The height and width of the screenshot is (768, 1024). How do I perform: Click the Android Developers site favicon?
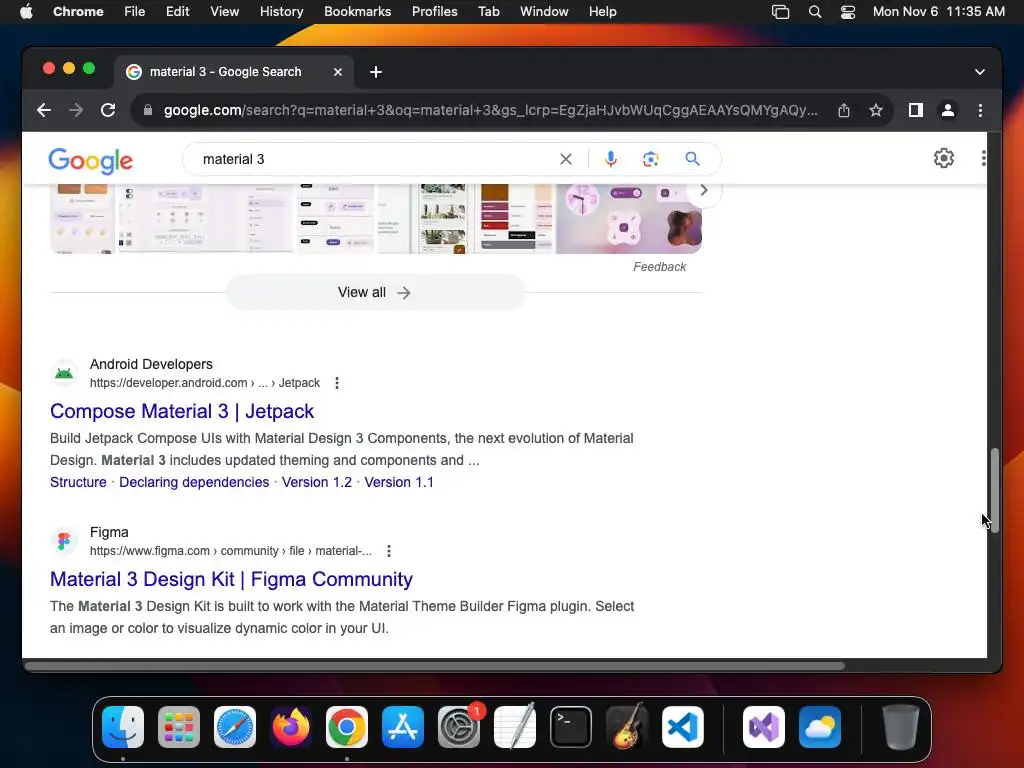[64, 374]
